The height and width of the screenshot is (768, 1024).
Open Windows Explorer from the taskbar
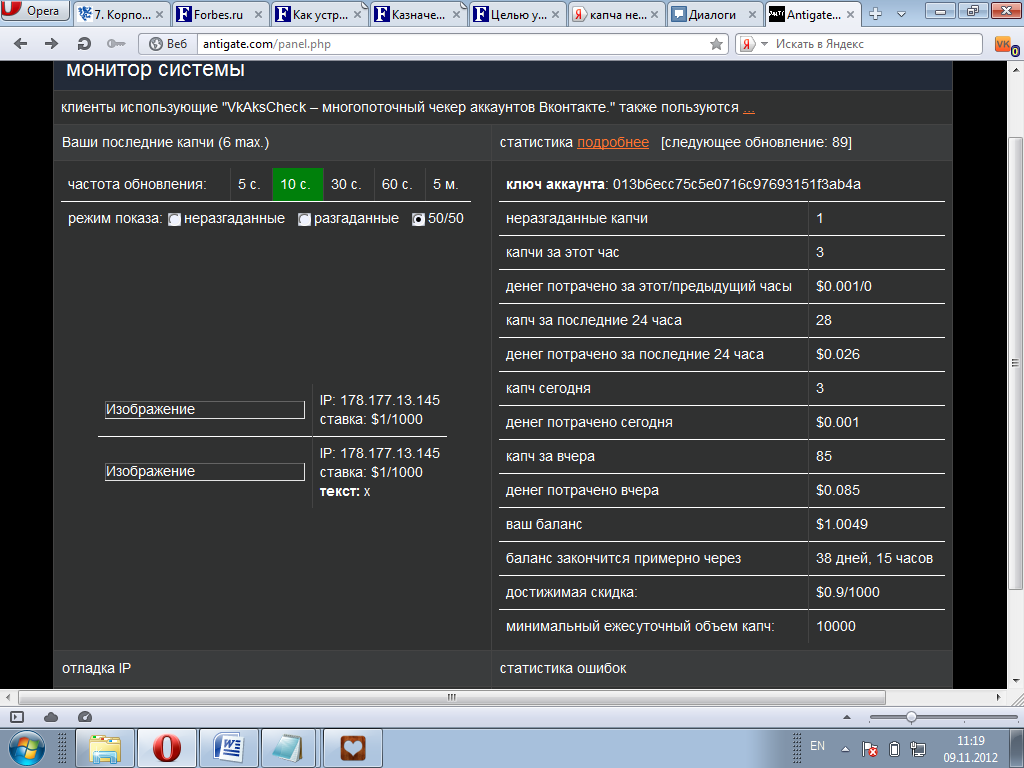pyautogui.click(x=104, y=748)
